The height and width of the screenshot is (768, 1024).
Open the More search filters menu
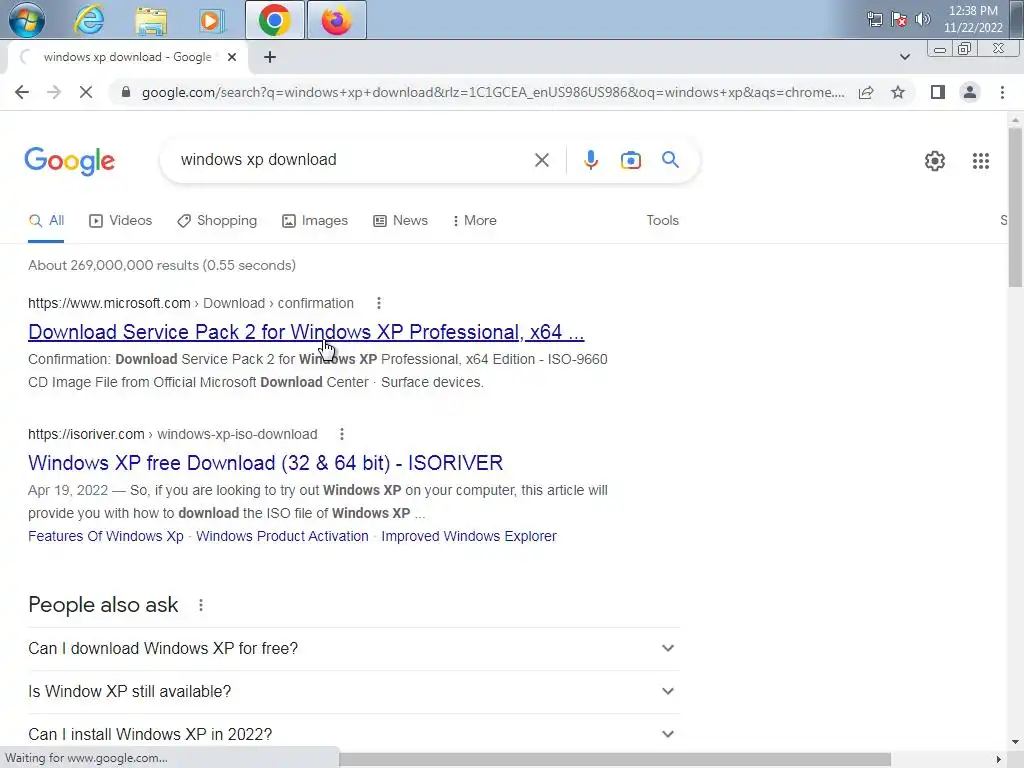pyautogui.click(x=474, y=221)
